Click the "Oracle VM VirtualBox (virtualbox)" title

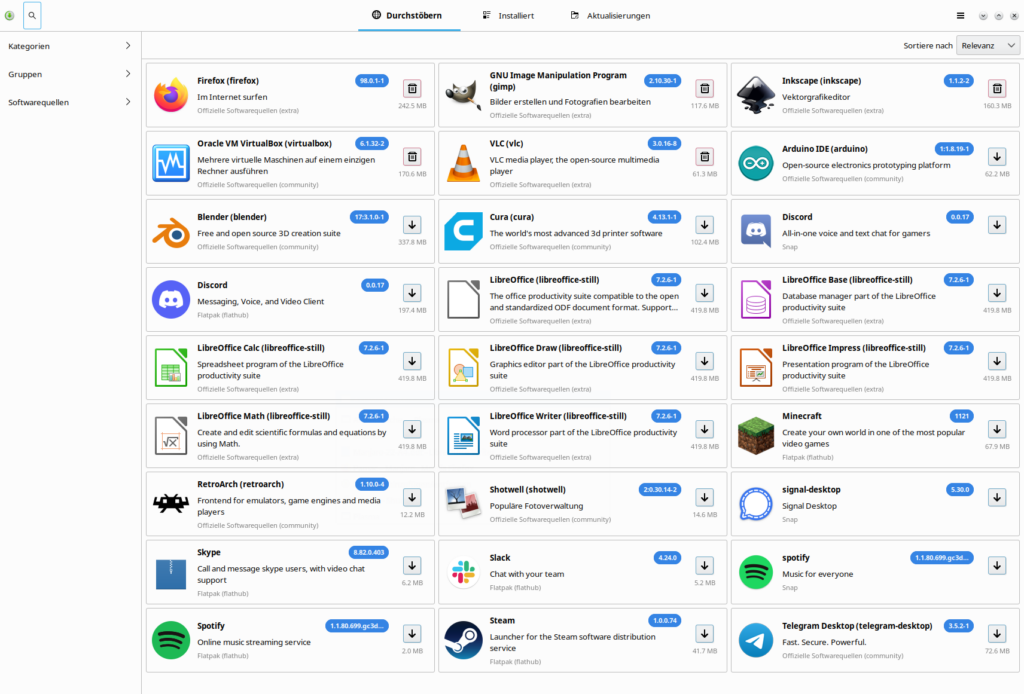(264, 144)
